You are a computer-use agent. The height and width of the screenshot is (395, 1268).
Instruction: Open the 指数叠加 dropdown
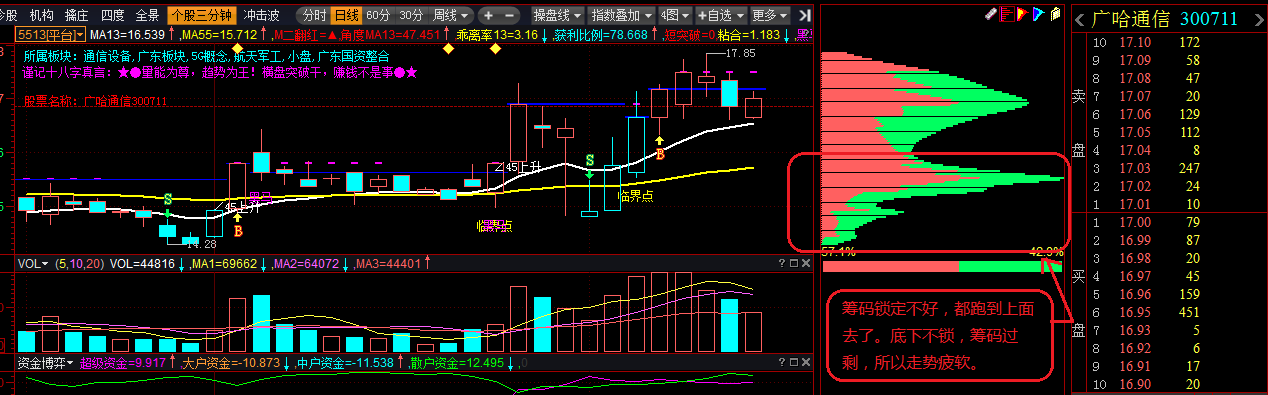(x=621, y=15)
